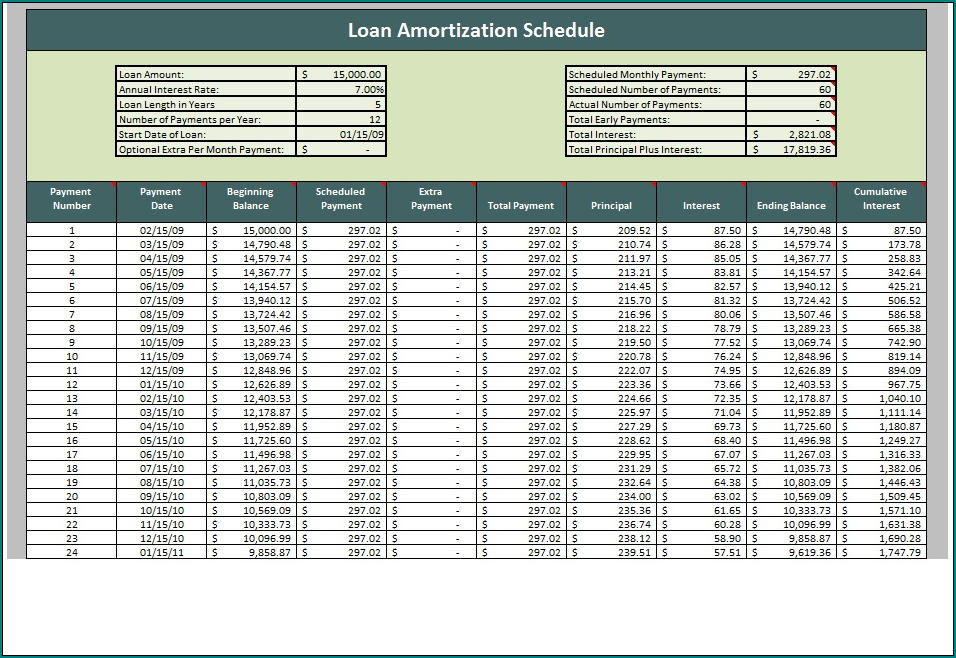Image resolution: width=956 pixels, height=658 pixels.
Task: Click the Annual Interest Rate 7.00% cell
Action: [x=341, y=90]
